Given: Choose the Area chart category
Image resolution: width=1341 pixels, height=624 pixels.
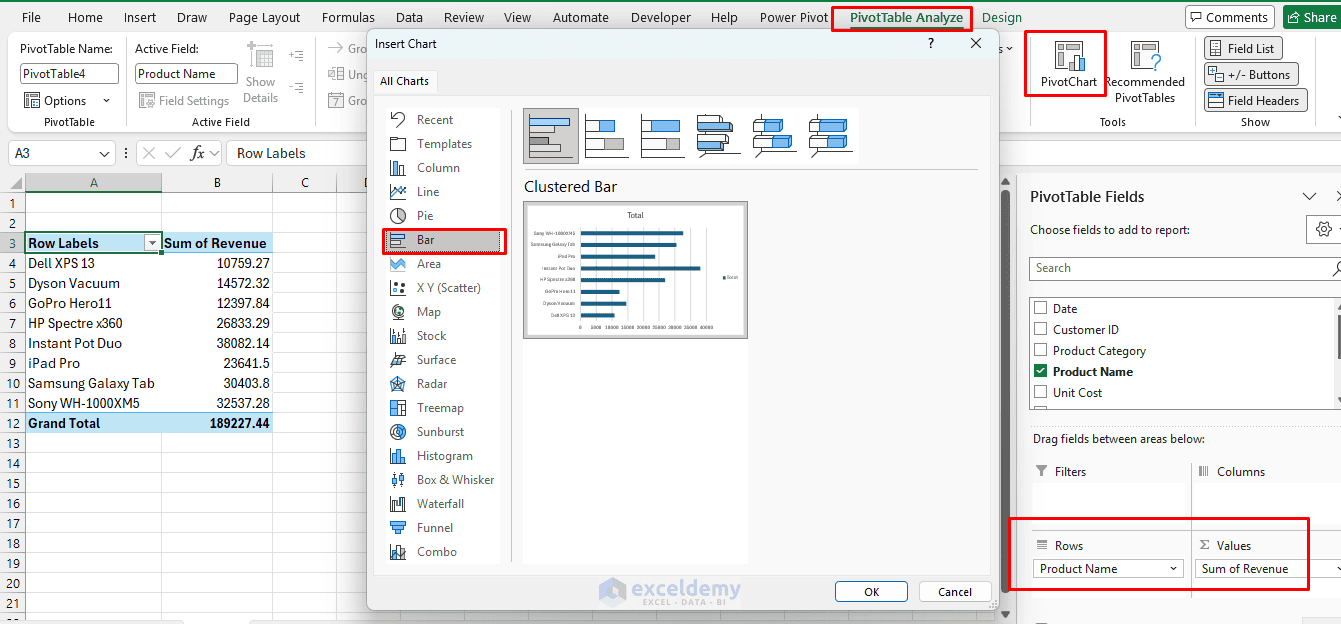Looking at the screenshot, I should (x=428, y=264).
